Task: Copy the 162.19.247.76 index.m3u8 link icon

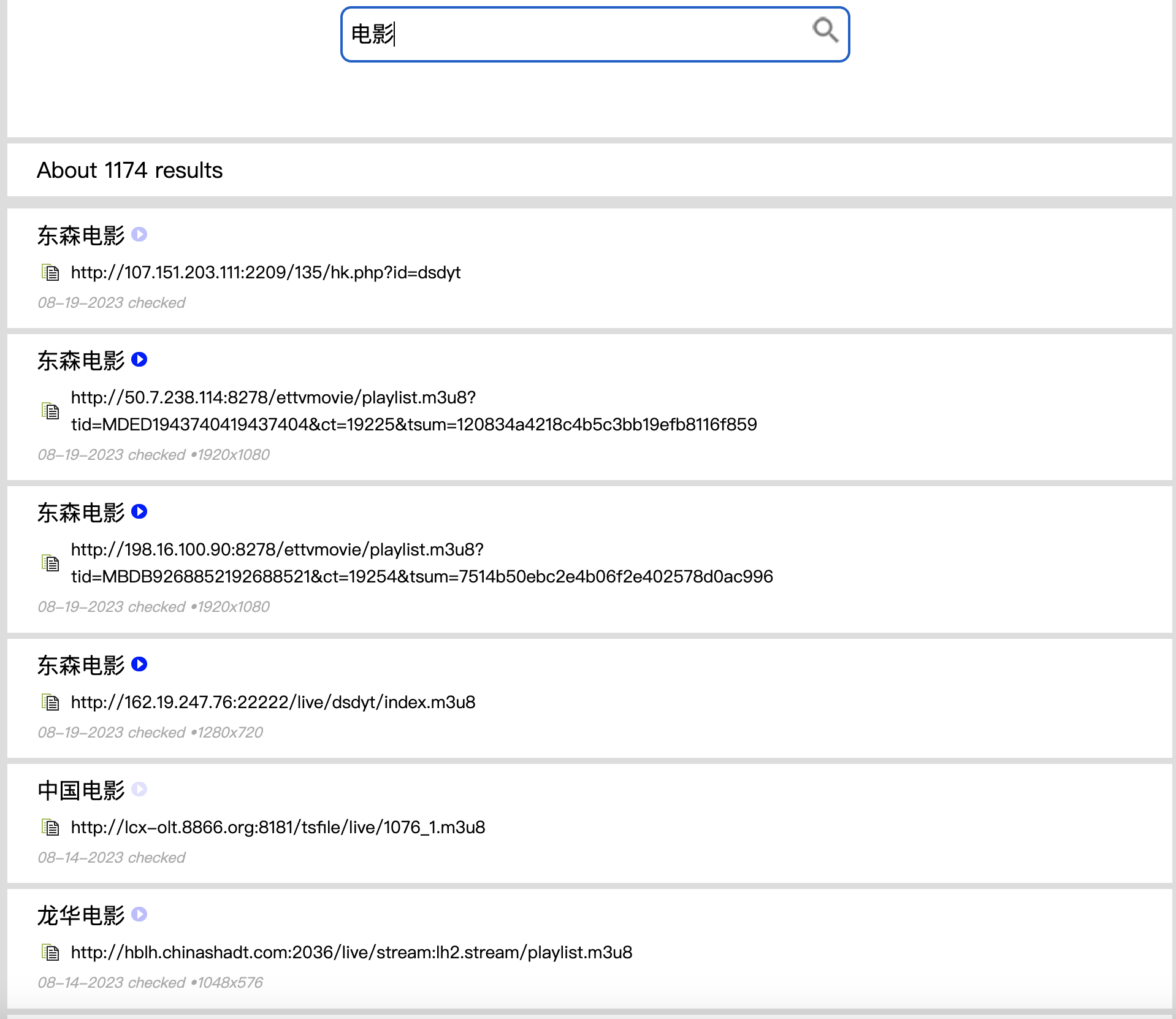Action: pos(50,702)
